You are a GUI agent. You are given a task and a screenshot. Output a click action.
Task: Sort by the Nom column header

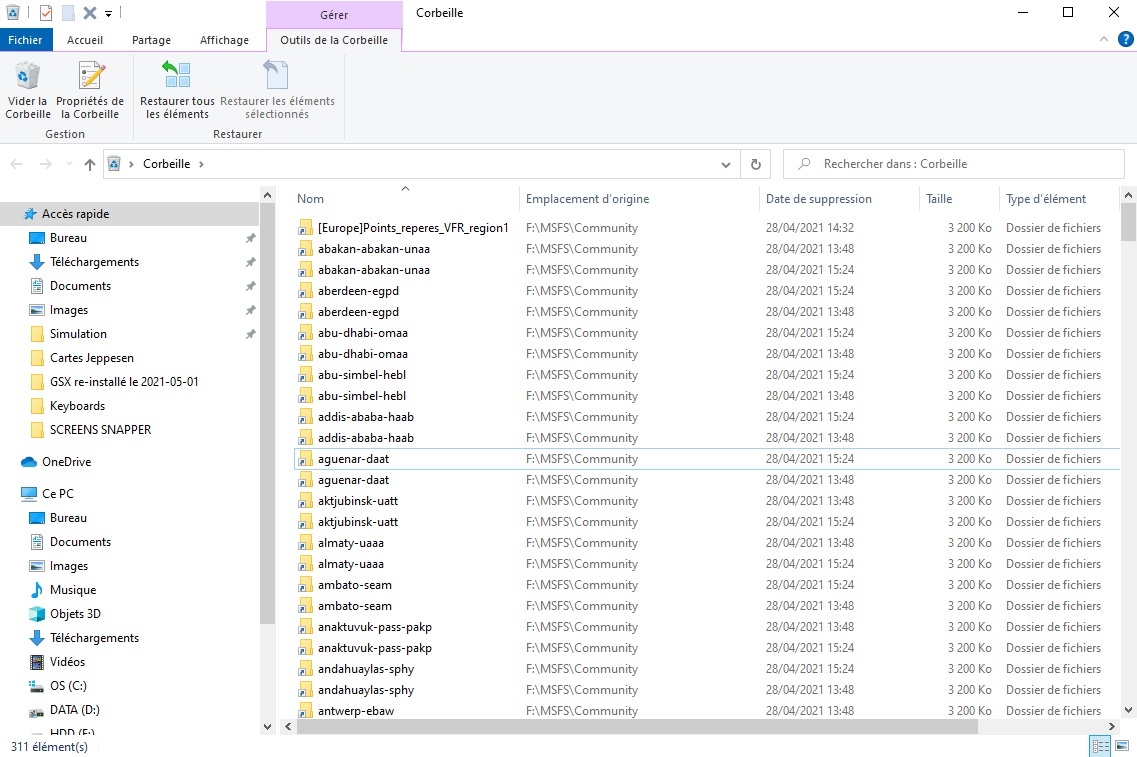tap(406, 199)
